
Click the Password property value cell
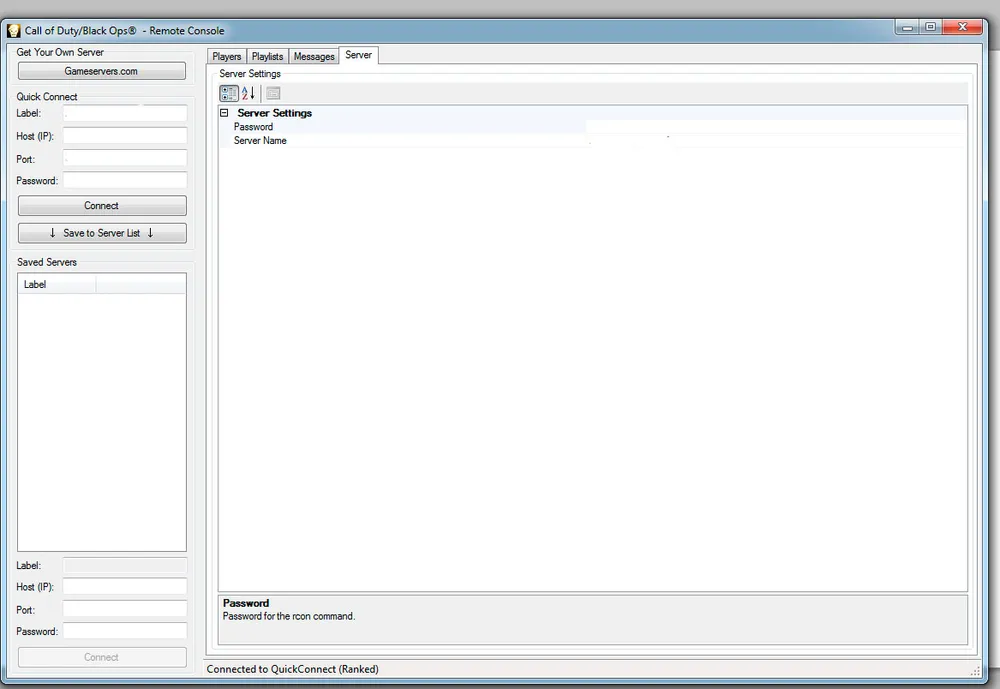(x=776, y=127)
